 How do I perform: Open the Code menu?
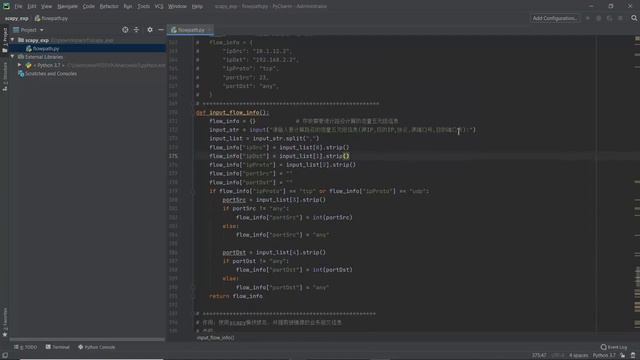click(88, 7)
